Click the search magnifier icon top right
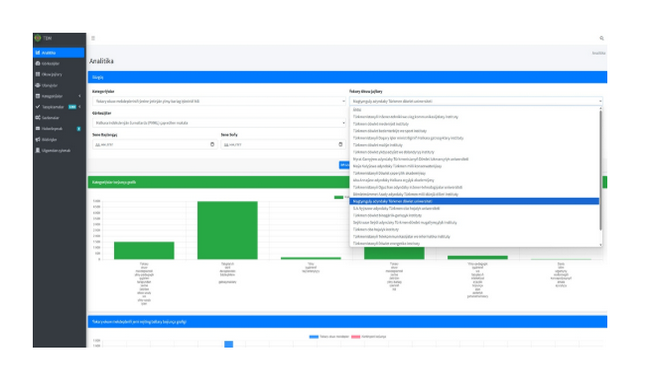Screen dimensions: 650x388 click(601, 38)
